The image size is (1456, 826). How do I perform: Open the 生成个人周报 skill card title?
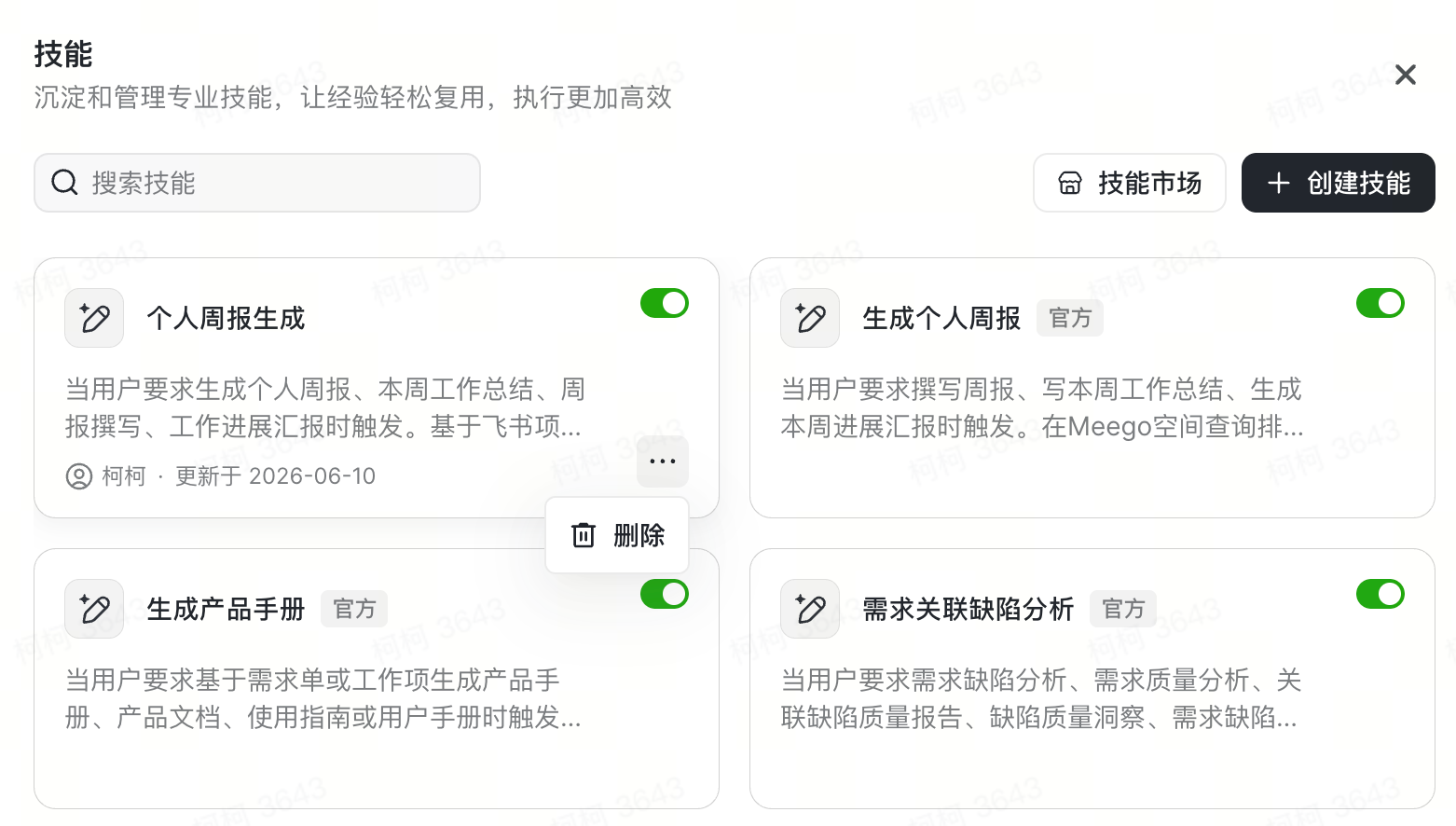941,318
